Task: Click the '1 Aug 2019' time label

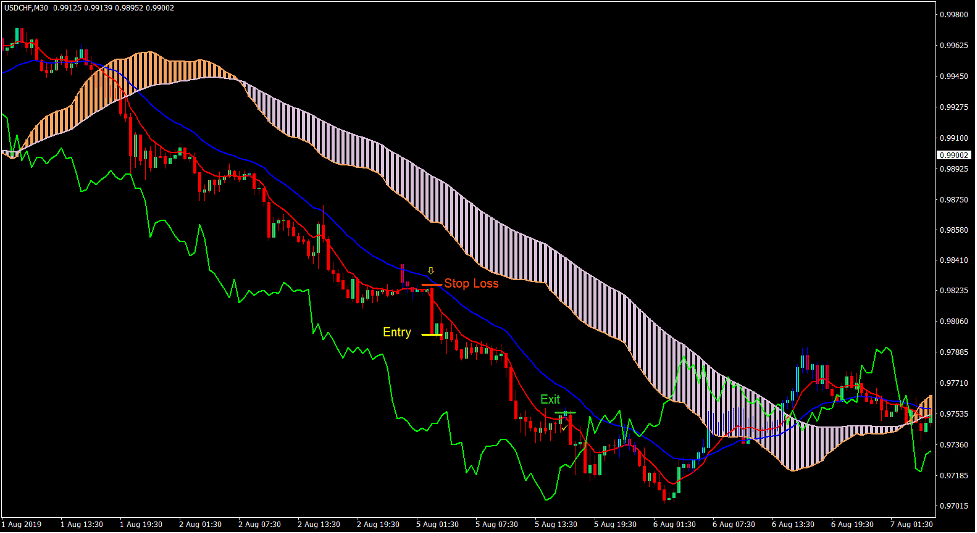Action: tap(21, 524)
